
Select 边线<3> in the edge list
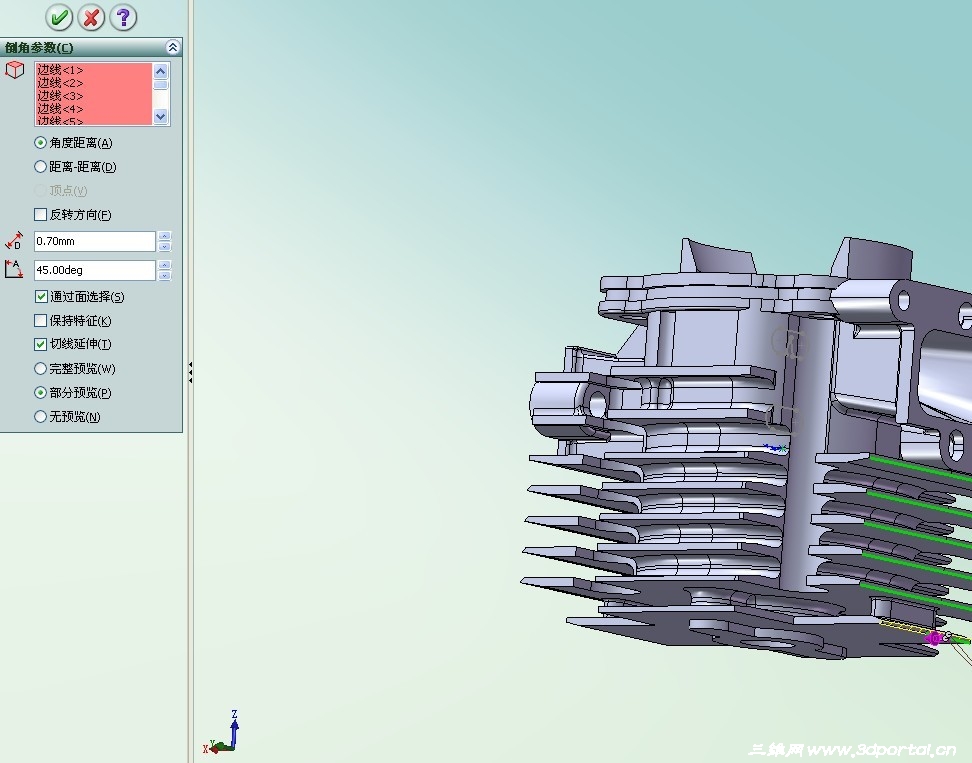pyautogui.click(x=60, y=96)
